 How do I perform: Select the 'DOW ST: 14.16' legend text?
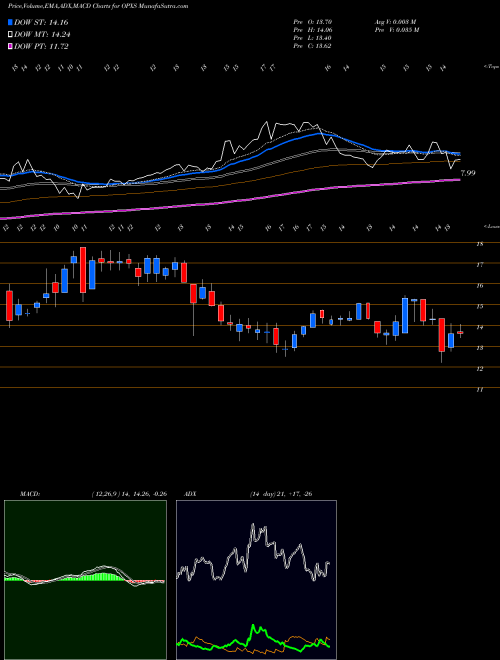tap(41, 22)
